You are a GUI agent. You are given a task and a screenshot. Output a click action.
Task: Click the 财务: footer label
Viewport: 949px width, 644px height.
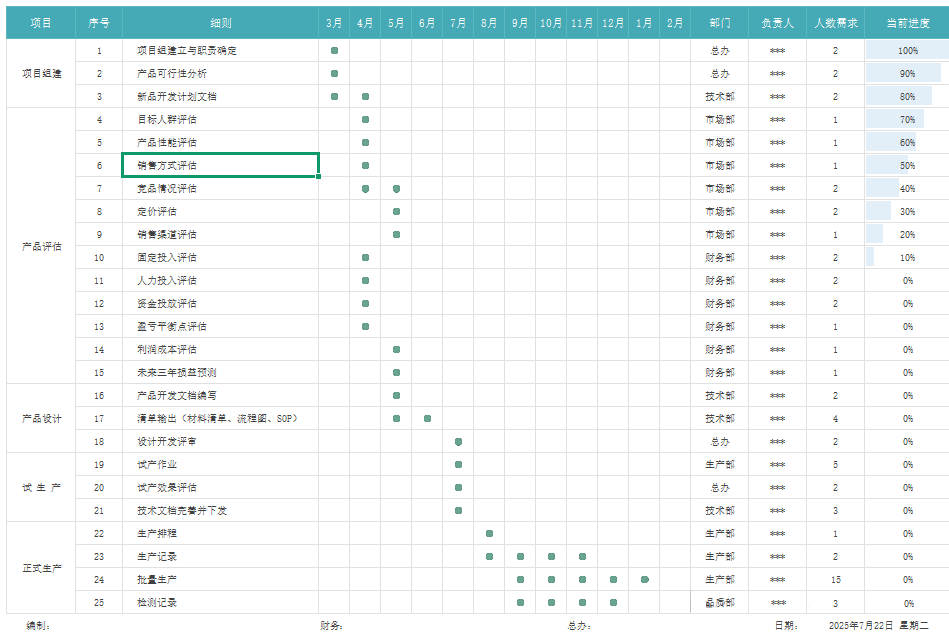pyautogui.click(x=332, y=626)
